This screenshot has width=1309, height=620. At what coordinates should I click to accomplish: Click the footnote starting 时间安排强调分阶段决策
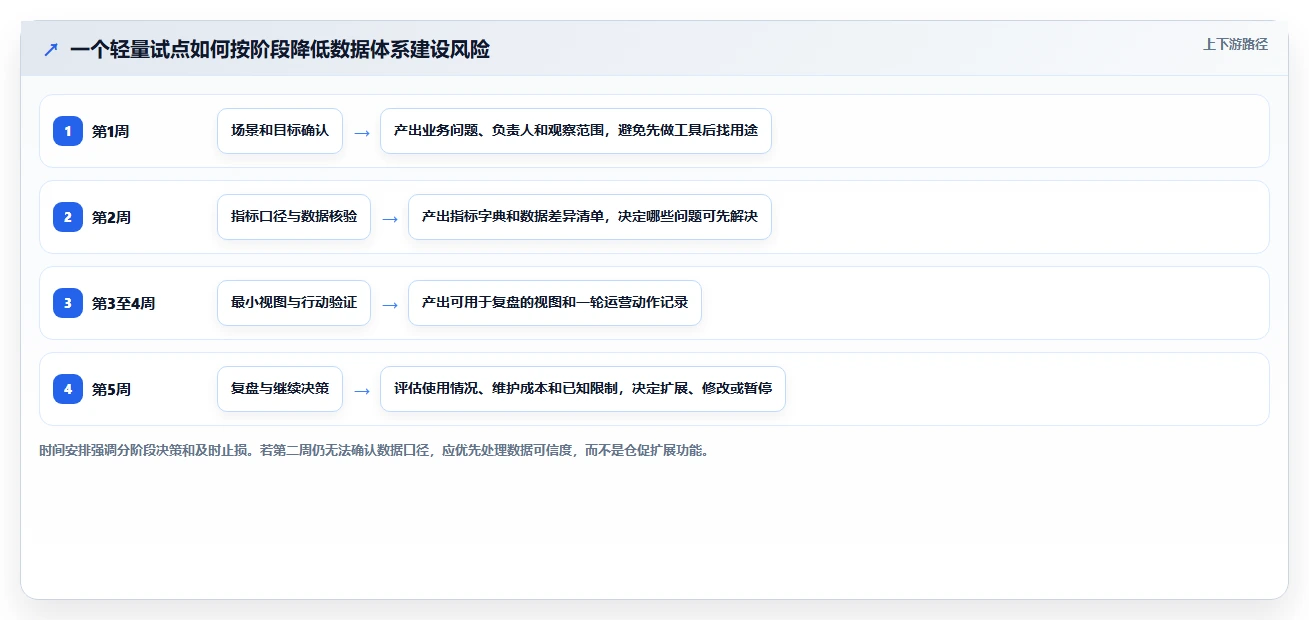click(x=375, y=450)
